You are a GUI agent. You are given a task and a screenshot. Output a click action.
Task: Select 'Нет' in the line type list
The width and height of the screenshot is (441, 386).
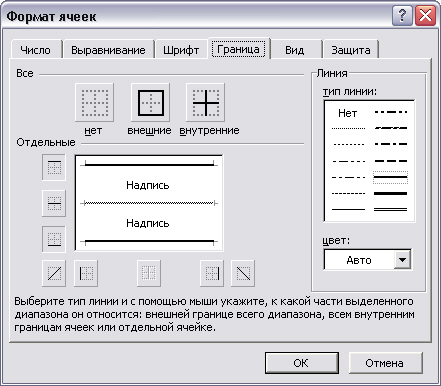[x=347, y=113]
